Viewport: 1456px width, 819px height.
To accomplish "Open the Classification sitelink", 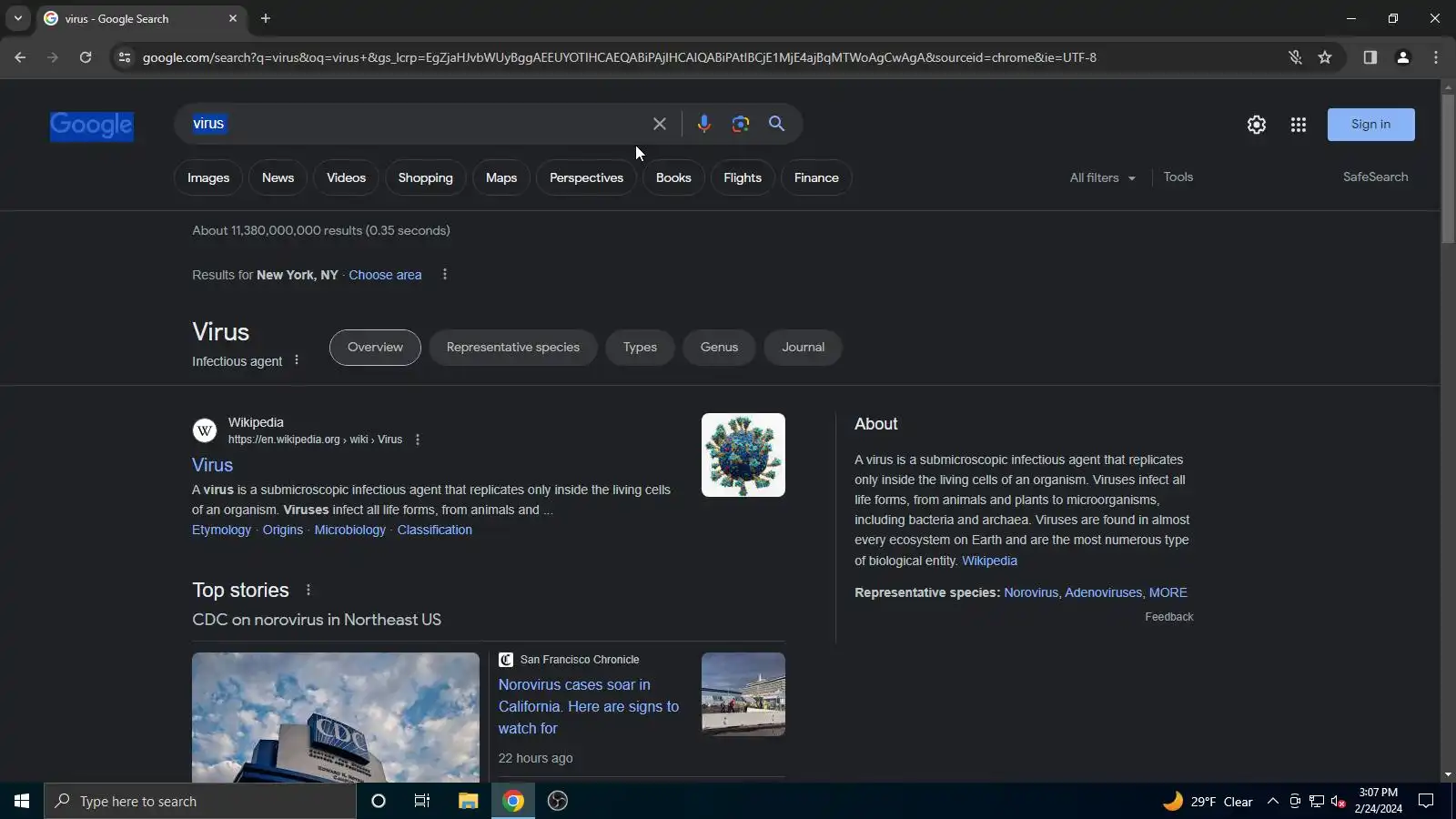I will [435, 530].
